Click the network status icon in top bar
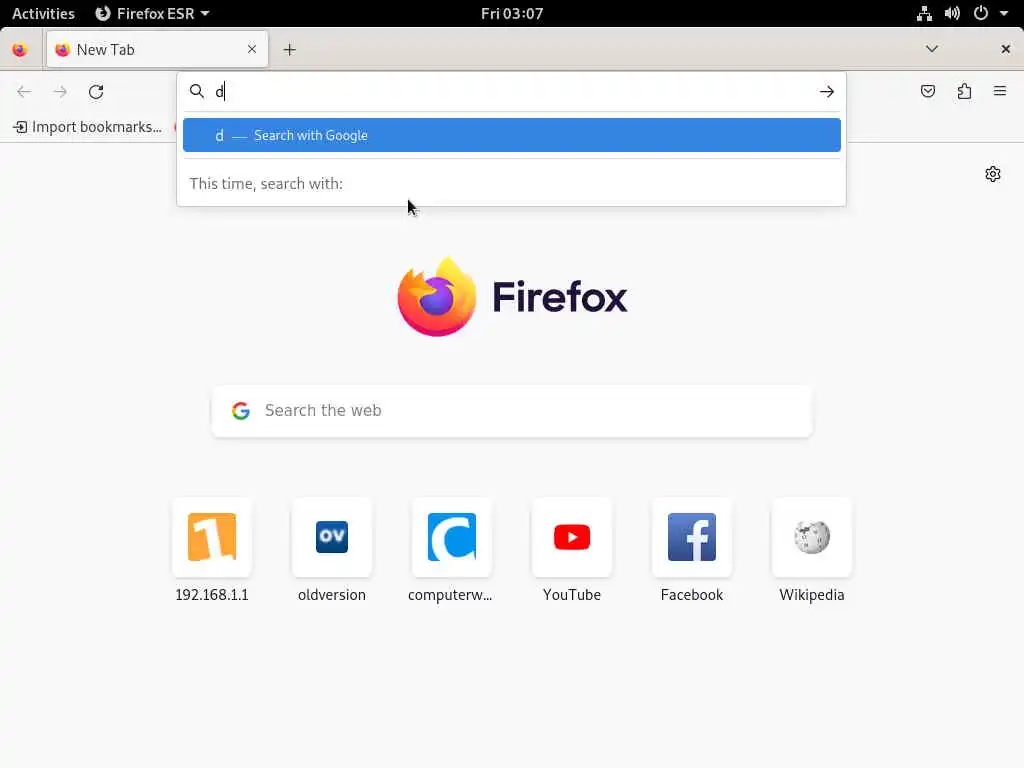Viewport: 1024px width, 768px height. coord(924,13)
